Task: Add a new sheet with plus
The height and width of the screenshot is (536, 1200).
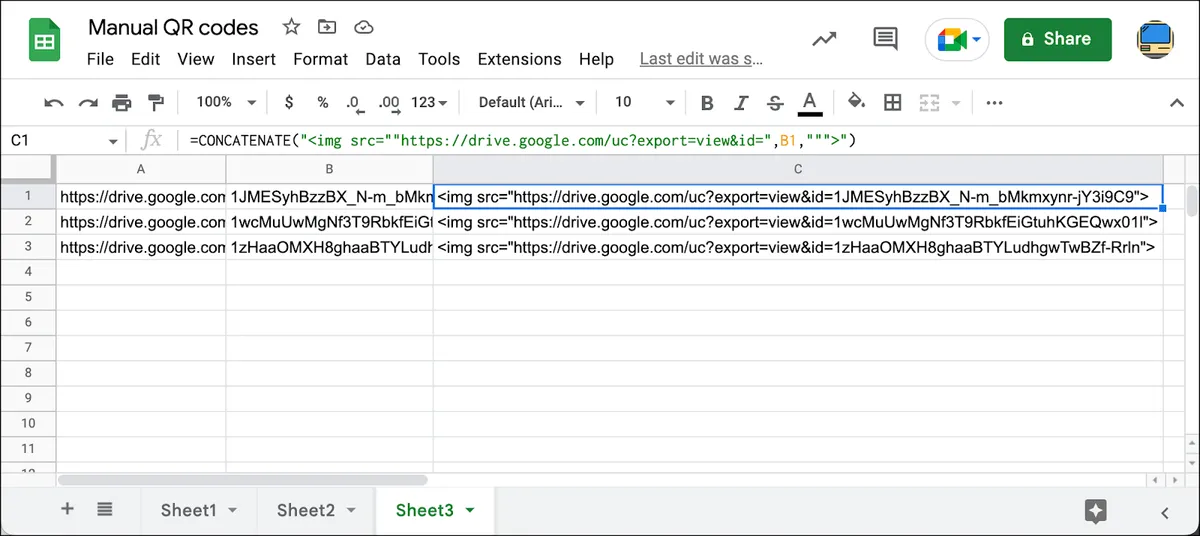Action: click(68, 509)
